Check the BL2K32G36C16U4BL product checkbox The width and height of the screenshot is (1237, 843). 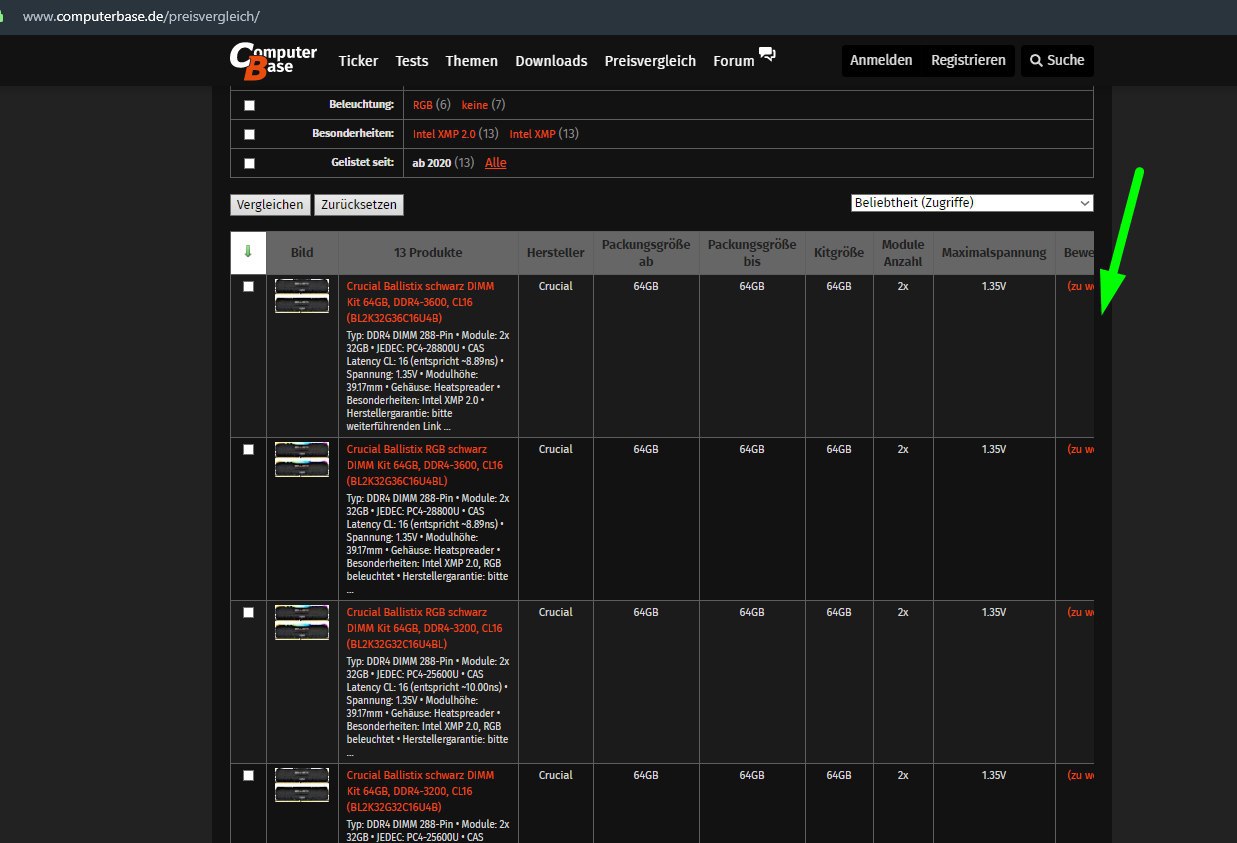tap(248, 449)
